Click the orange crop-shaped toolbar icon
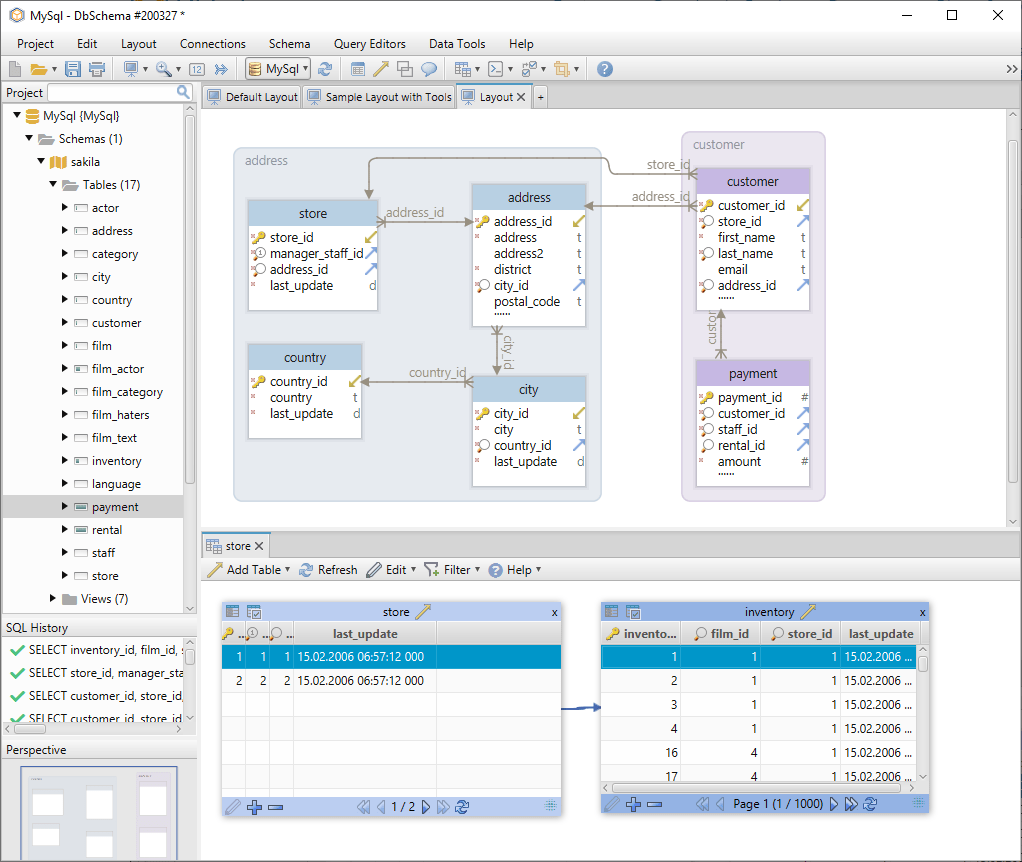The height and width of the screenshot is (862, 1022). 561,69
